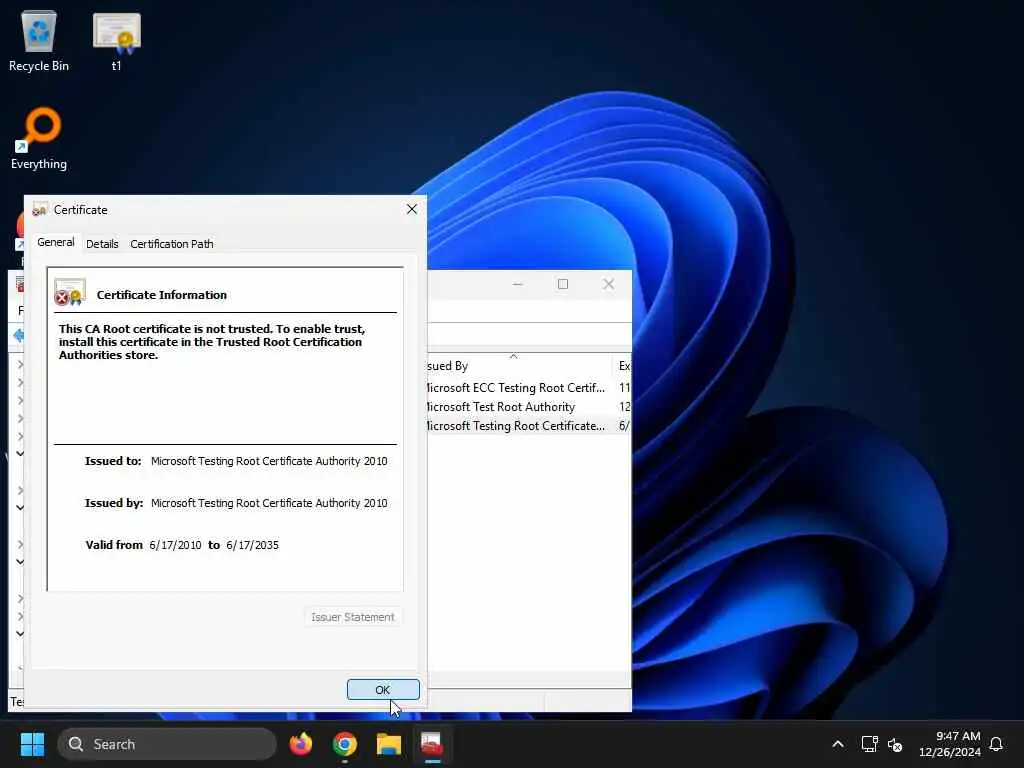
Task: Open the clock and date flyout
Action: (950, 744)
